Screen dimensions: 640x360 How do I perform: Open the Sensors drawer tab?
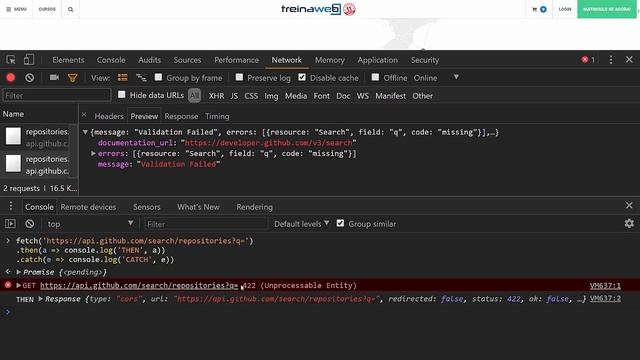[x=147, y=207]
